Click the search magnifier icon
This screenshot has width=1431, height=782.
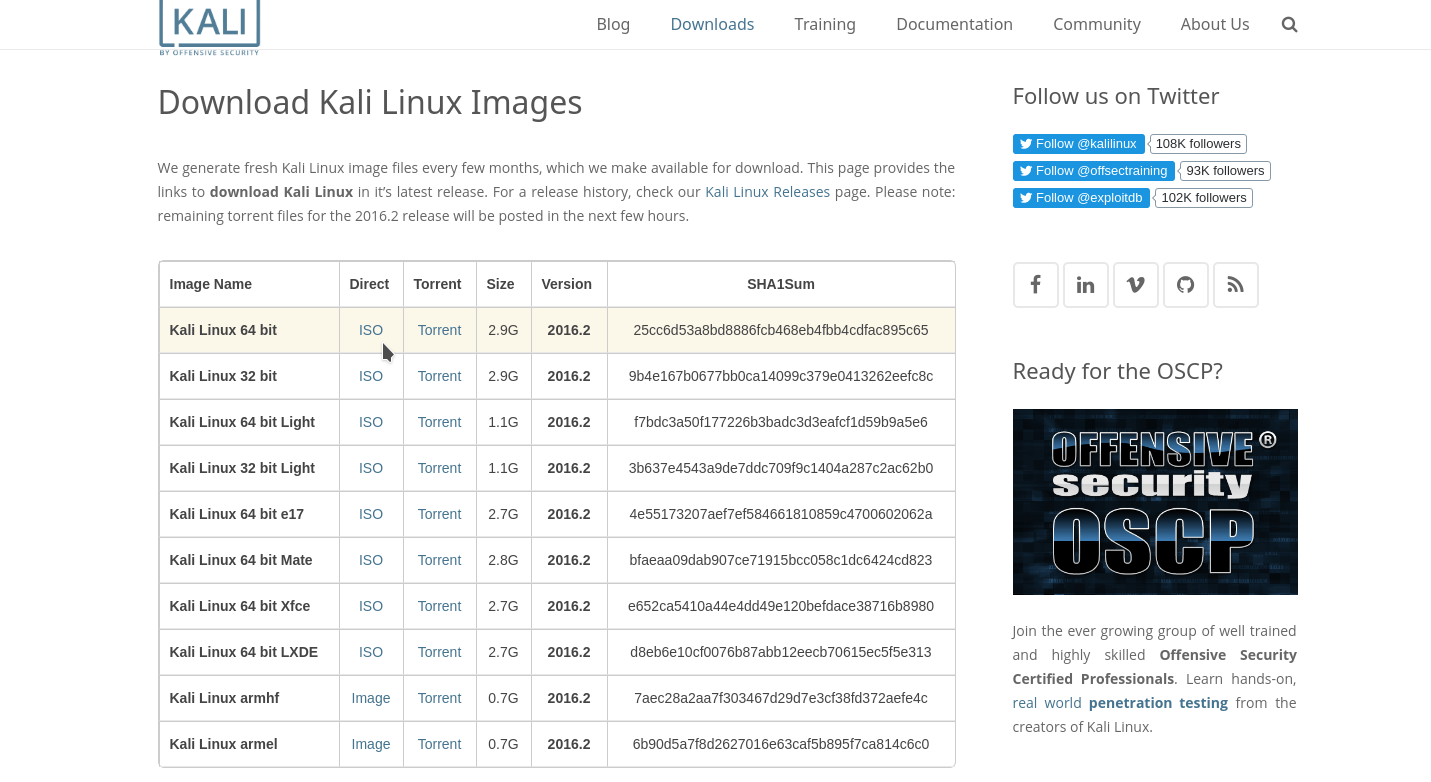pyautogui.click(x=1289, y=25)
